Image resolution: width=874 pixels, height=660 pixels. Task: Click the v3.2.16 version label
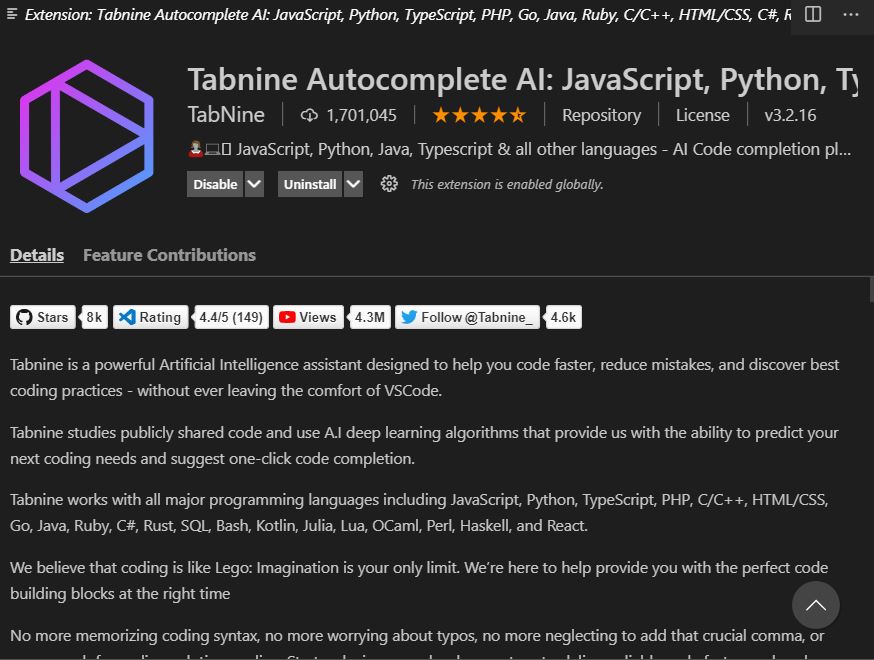[790, 115]
